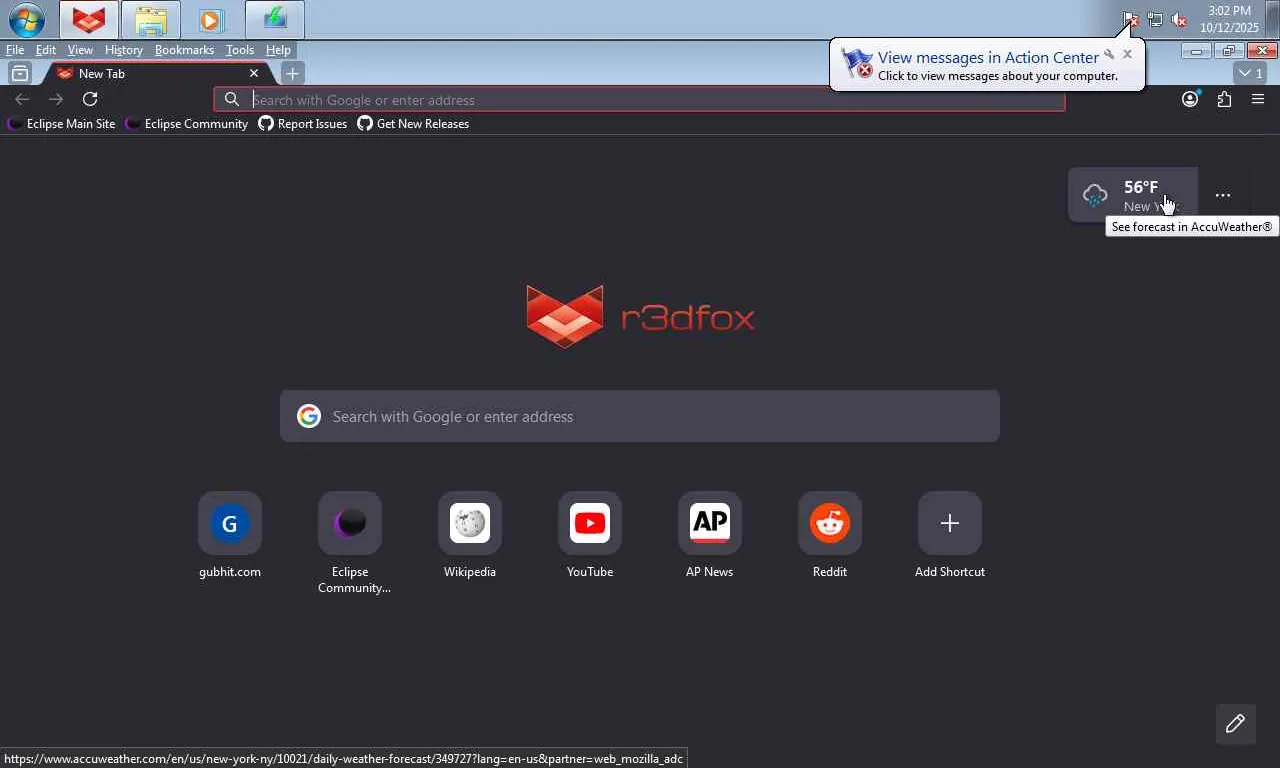The width and height of the screenshot is (1280, 768).
Task: Click View messages in Action Center
Action: click(x=988, y=58)
